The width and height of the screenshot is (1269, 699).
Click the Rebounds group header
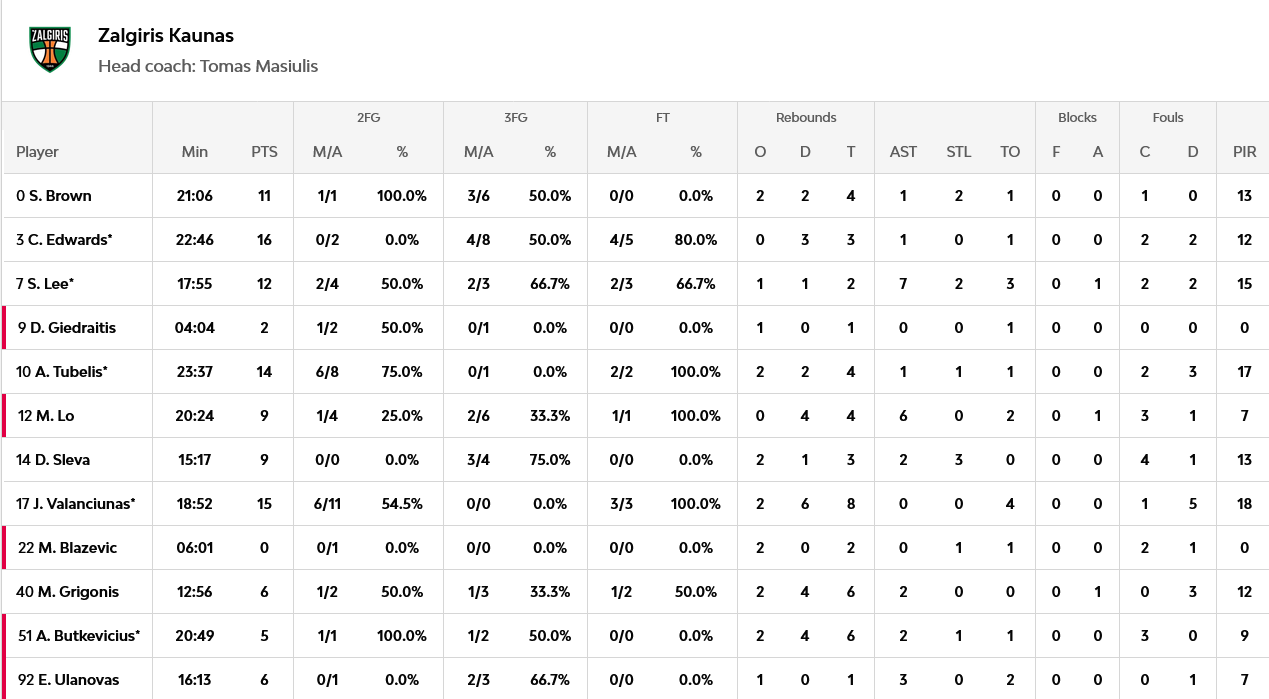(806, 117)
